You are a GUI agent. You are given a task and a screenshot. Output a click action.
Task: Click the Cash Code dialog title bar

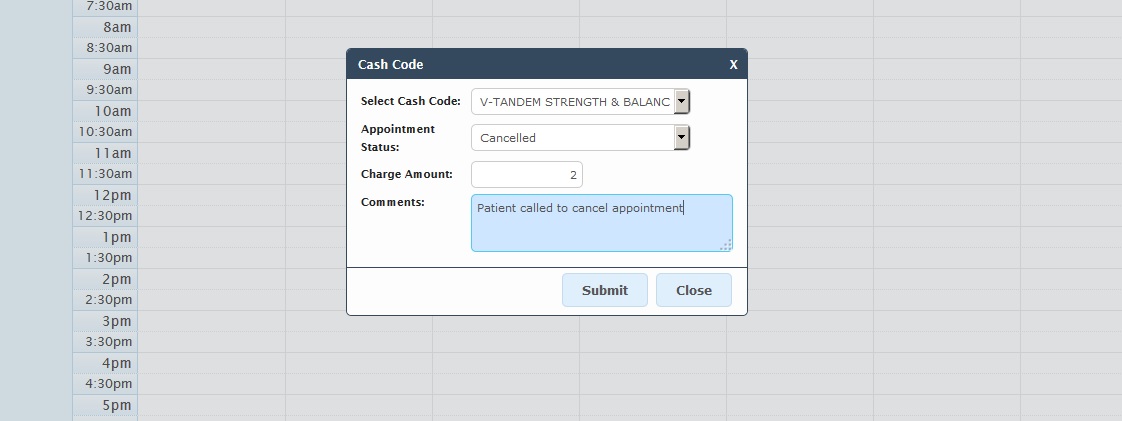pyautogui.click(x=540, y=65)
